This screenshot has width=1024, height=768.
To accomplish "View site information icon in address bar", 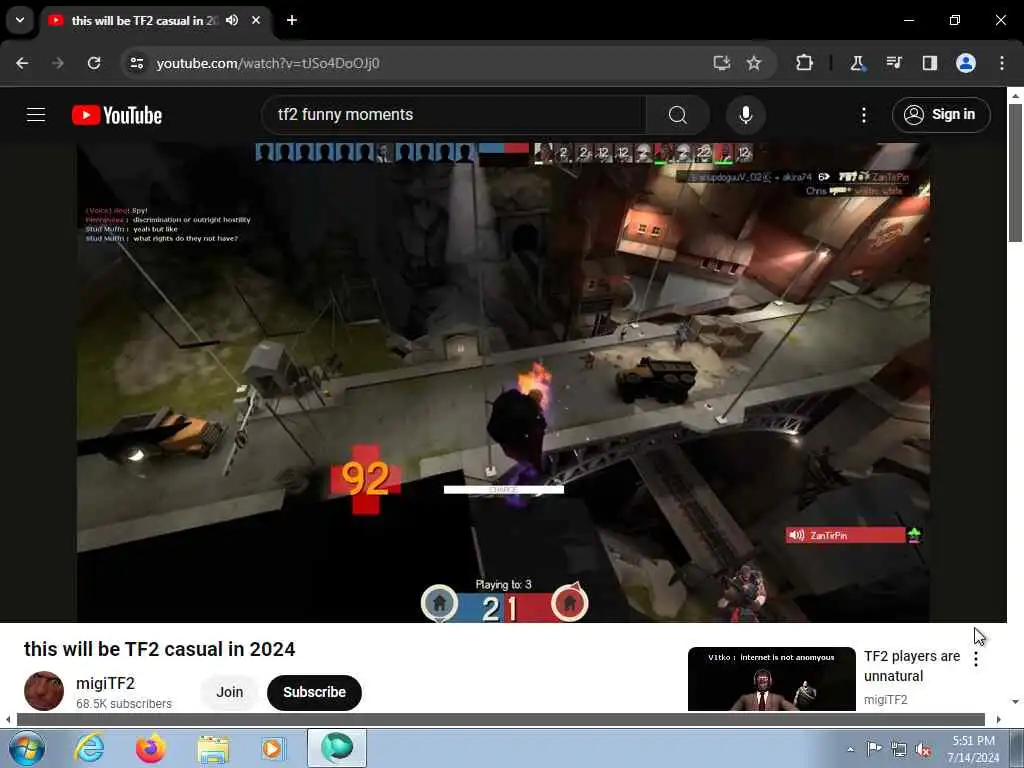I will pyautogui.click(x=136, y=63).
